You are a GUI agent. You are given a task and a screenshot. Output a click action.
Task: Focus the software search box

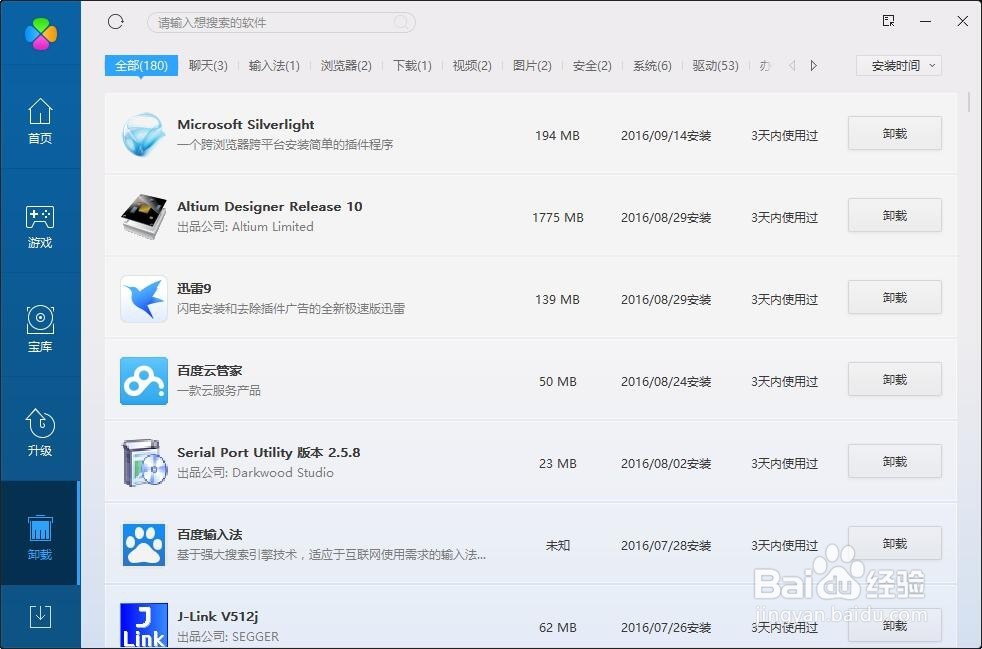pos(281,23)
